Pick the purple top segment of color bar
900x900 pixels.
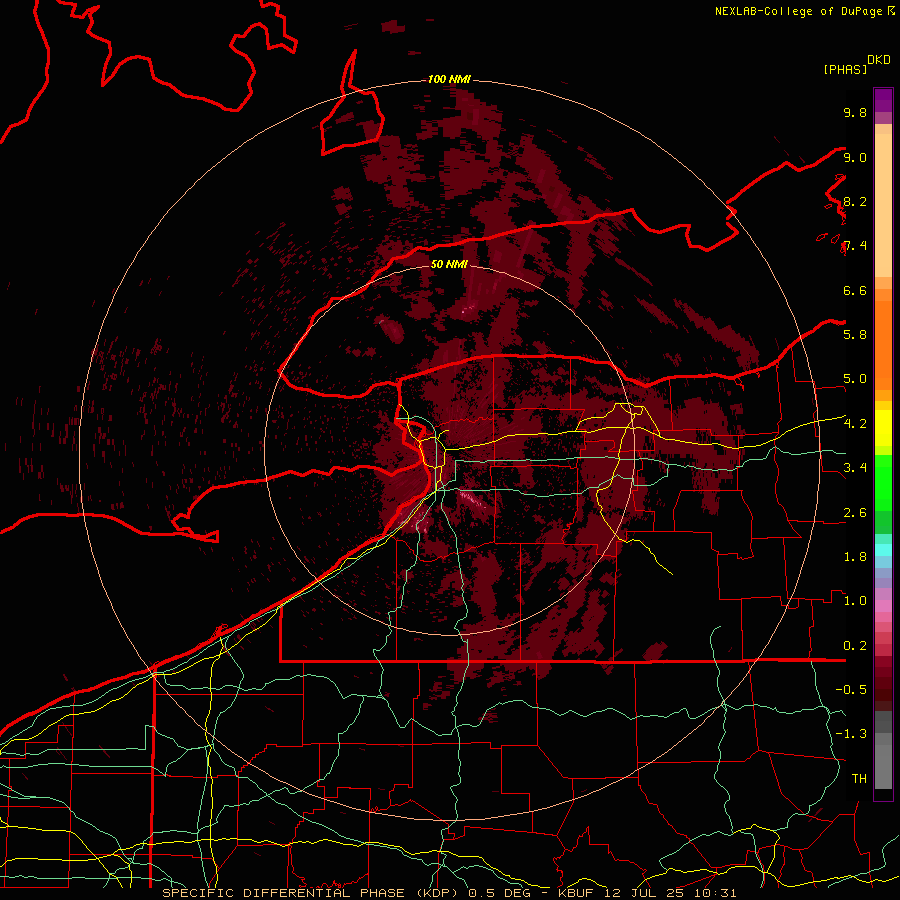[883, 100]
